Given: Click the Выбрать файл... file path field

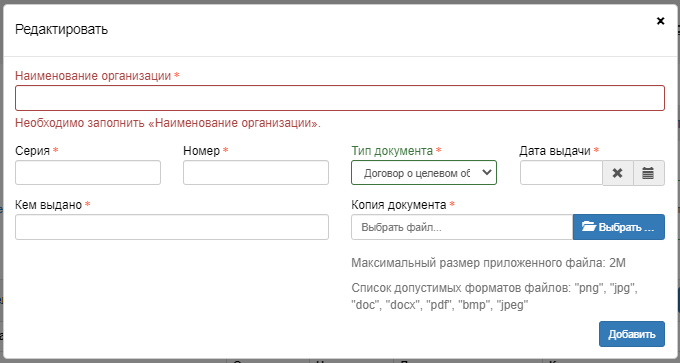Looking at the screenshot, I should [x=462, y=227].
